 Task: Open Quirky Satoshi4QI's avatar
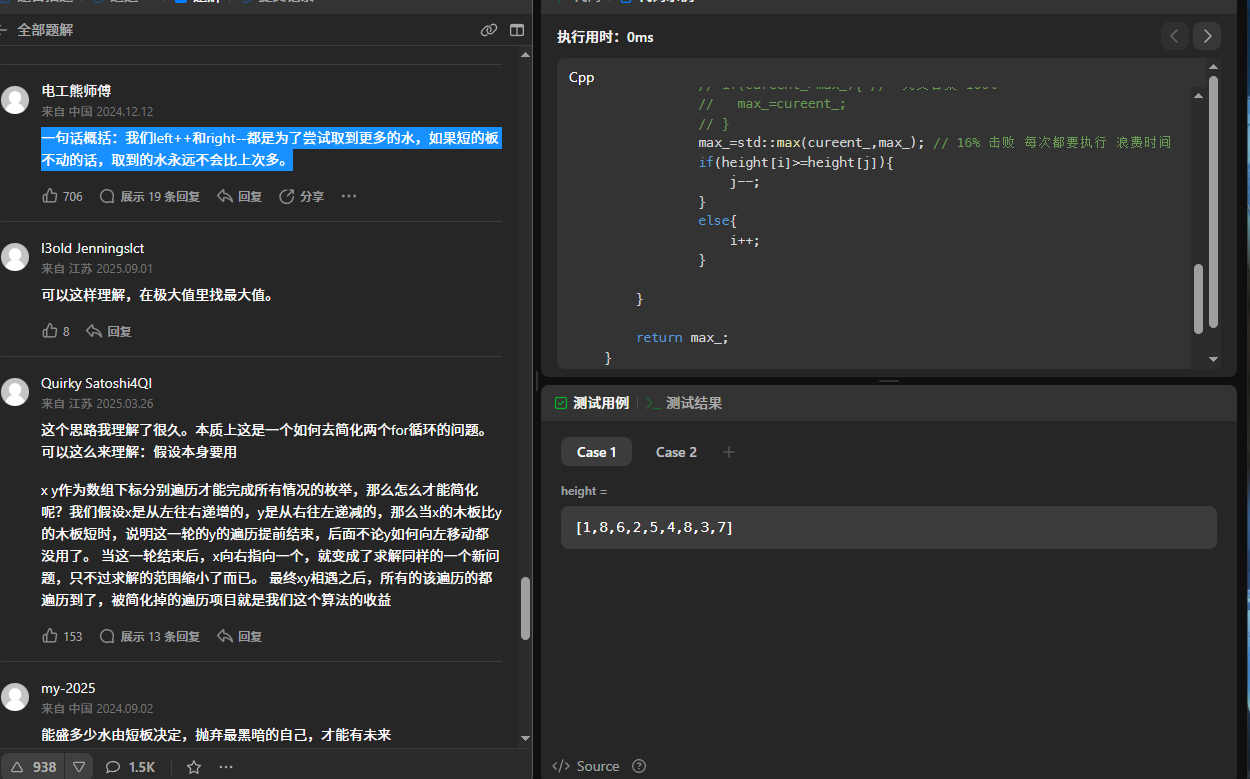click(x=15, y=392)
